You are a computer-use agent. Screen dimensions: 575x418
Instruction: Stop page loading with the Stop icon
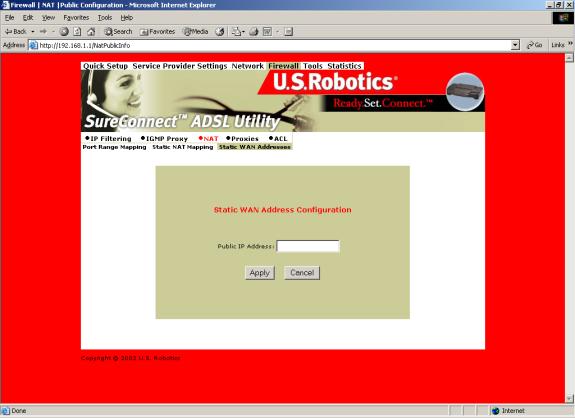point(64,32)
